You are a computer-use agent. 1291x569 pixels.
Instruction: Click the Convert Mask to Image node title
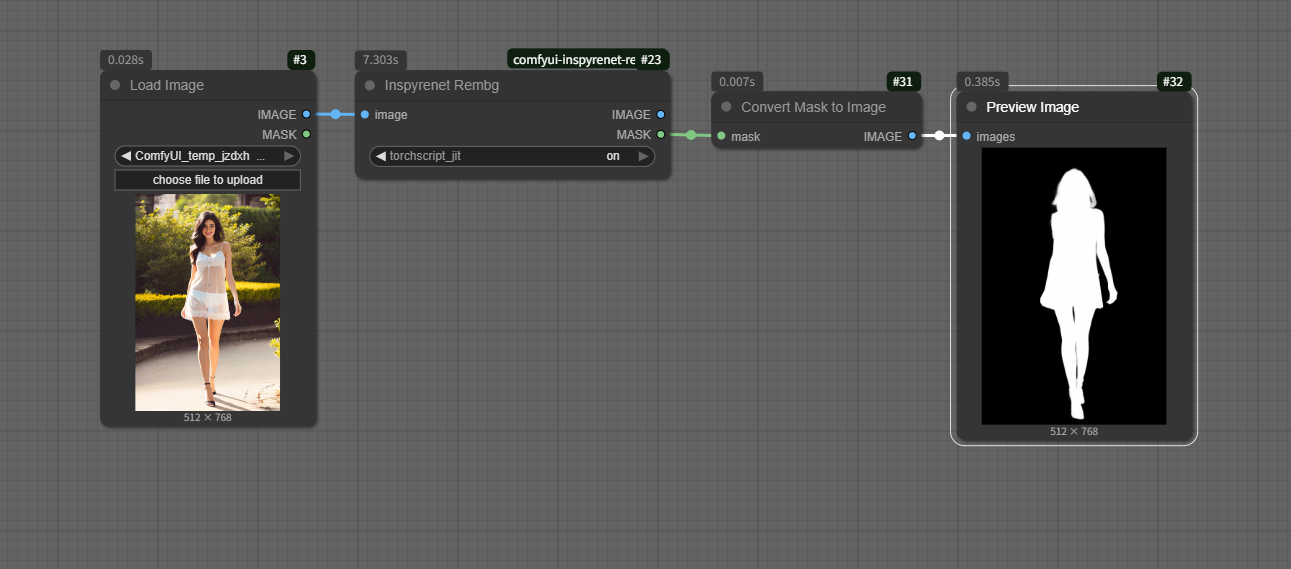click(813, 107)
